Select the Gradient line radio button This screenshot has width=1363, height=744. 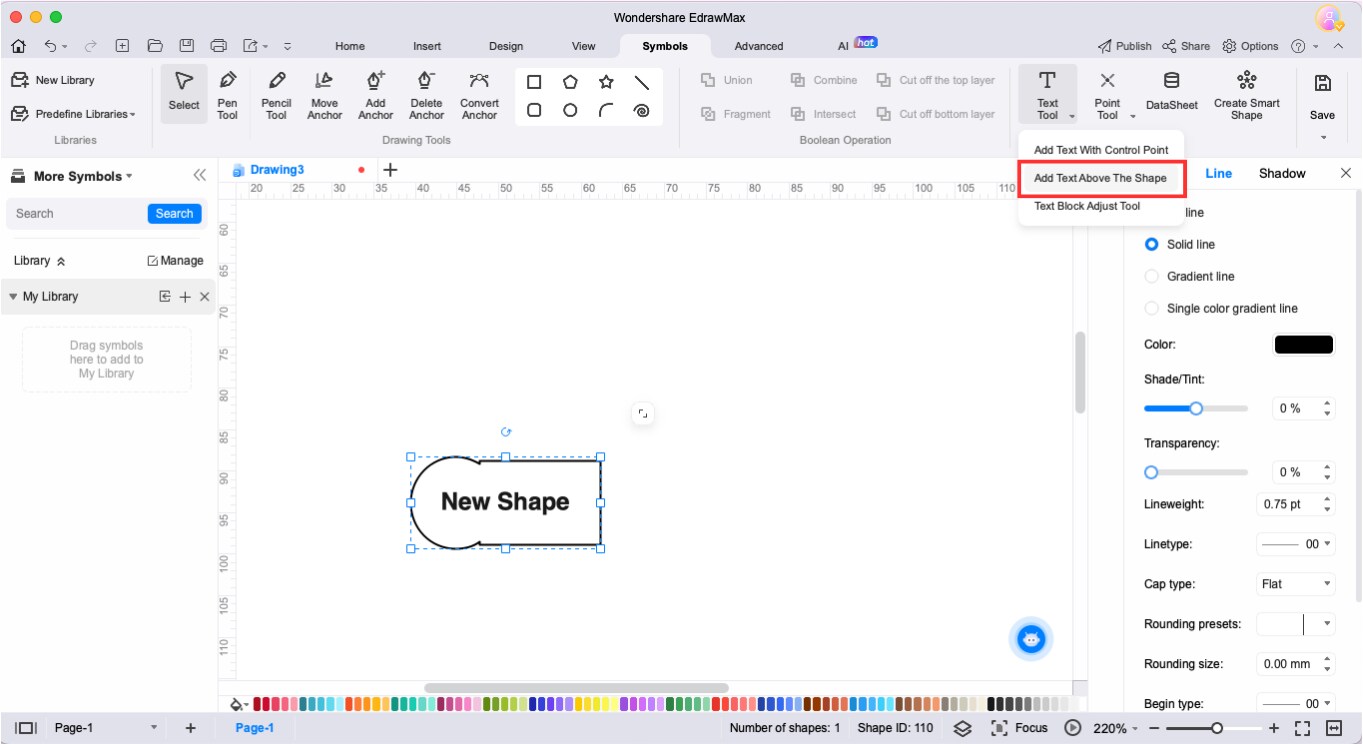click(x=1151, y=276)
